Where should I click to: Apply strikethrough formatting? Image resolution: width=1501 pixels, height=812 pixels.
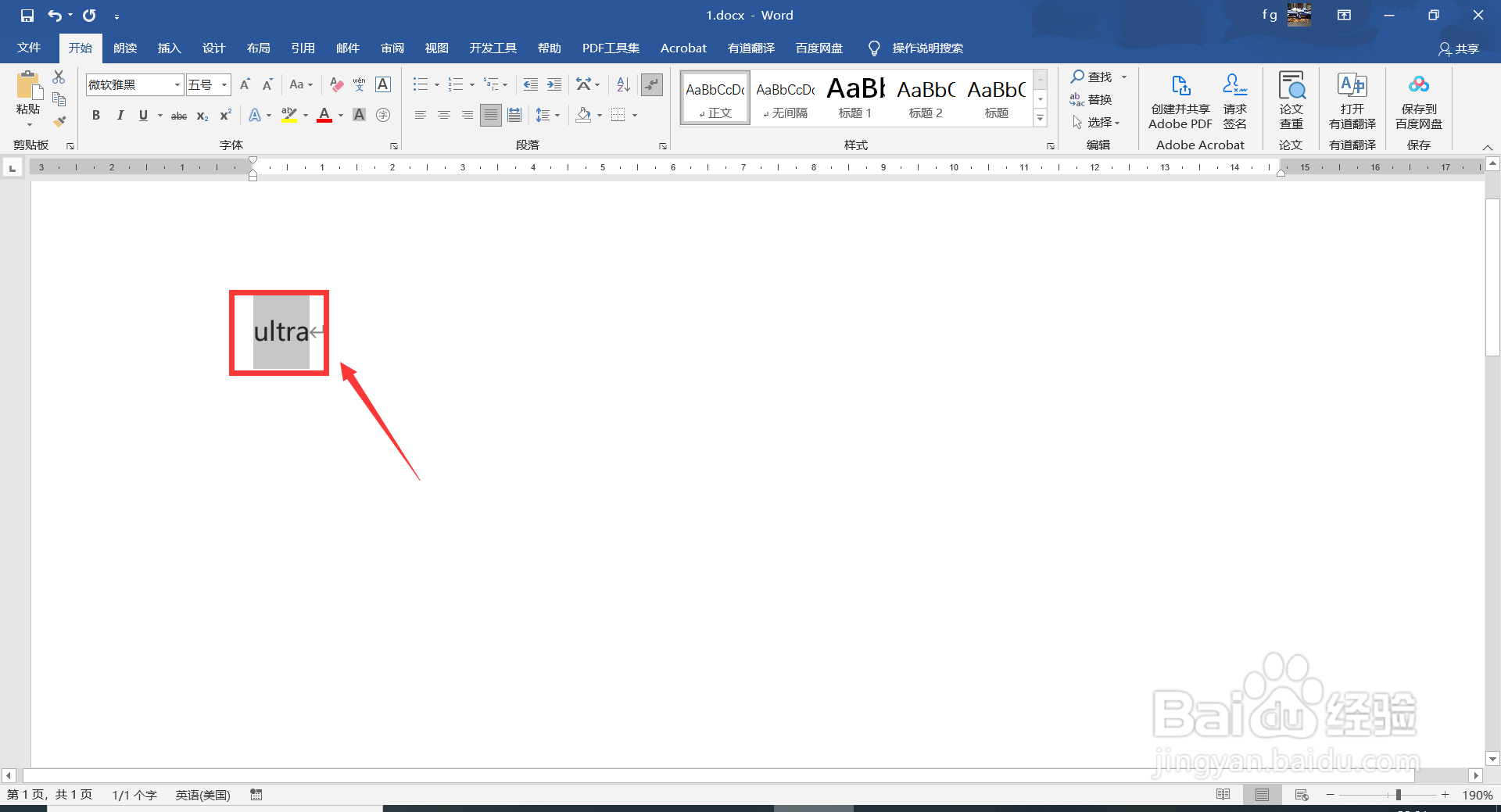179,116
